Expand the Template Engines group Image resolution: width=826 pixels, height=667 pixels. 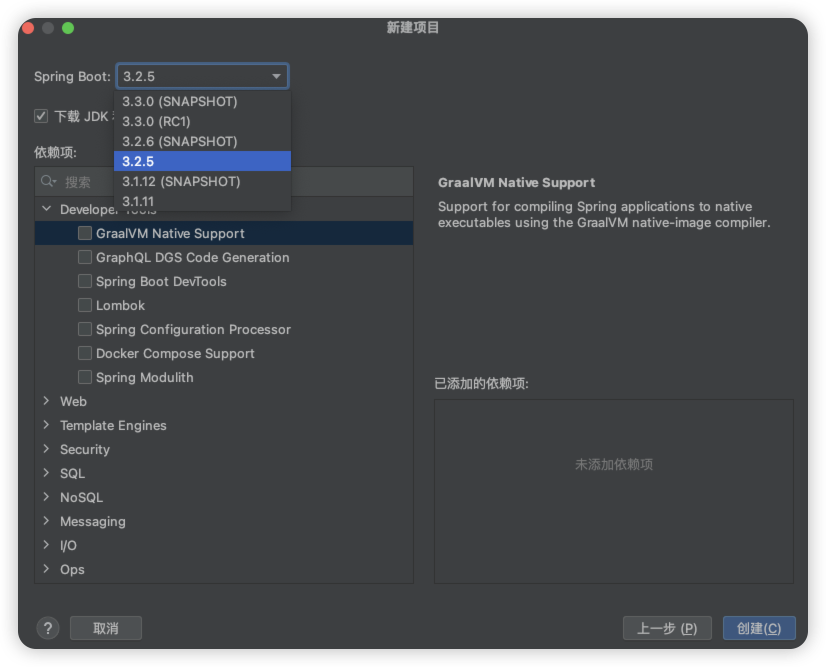46,425
